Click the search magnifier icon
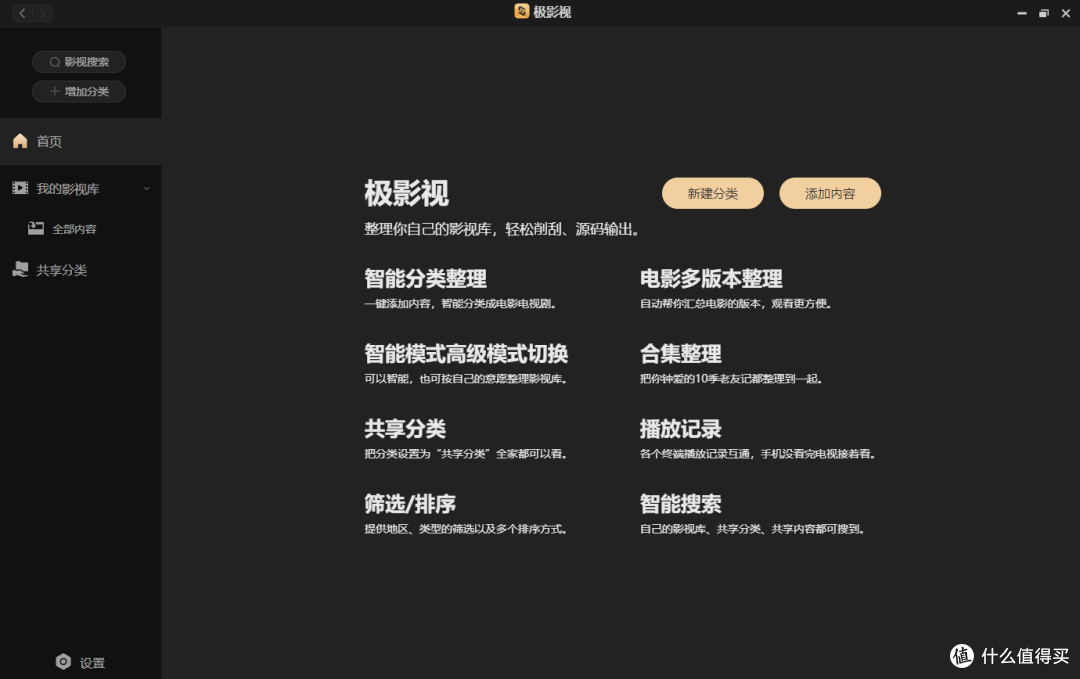1080x679 pixels. (54, 62)
